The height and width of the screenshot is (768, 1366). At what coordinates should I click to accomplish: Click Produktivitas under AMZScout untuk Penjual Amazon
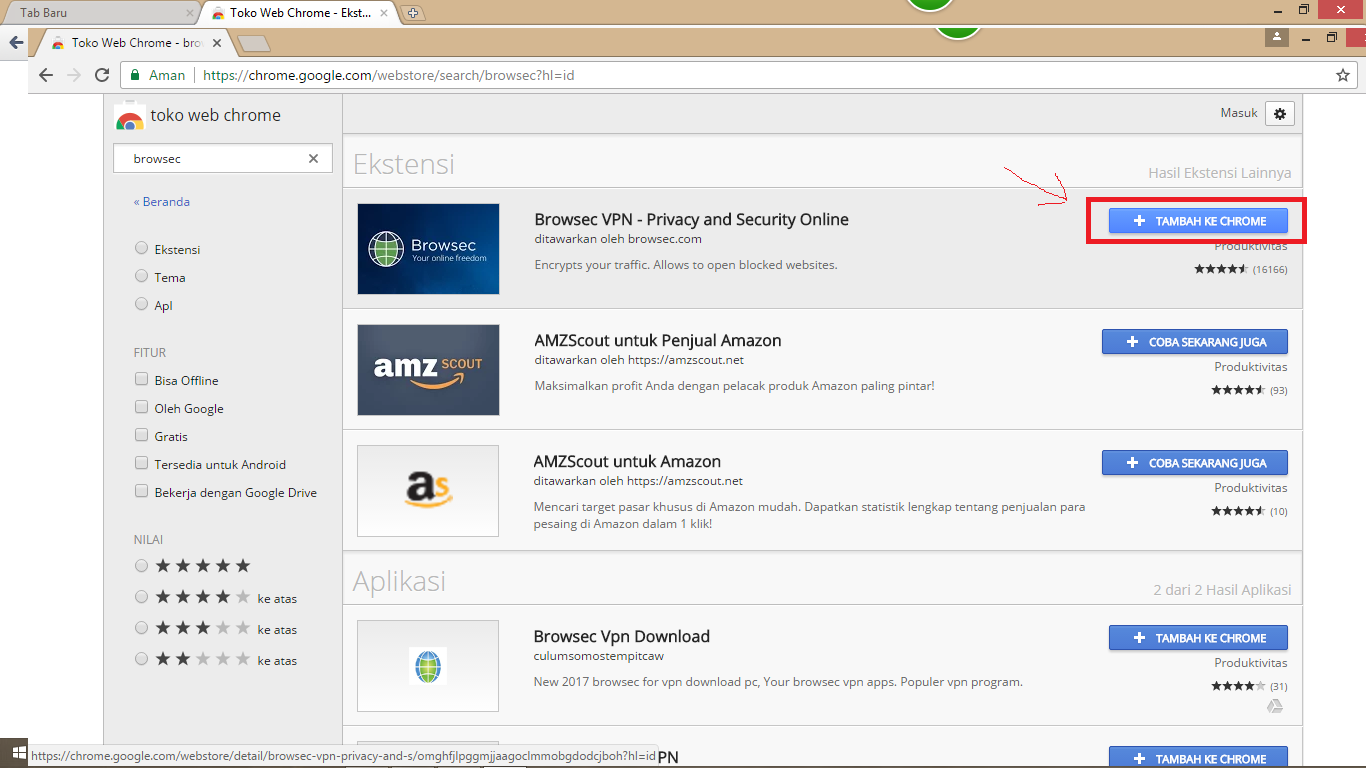[x=1251, y=367]
